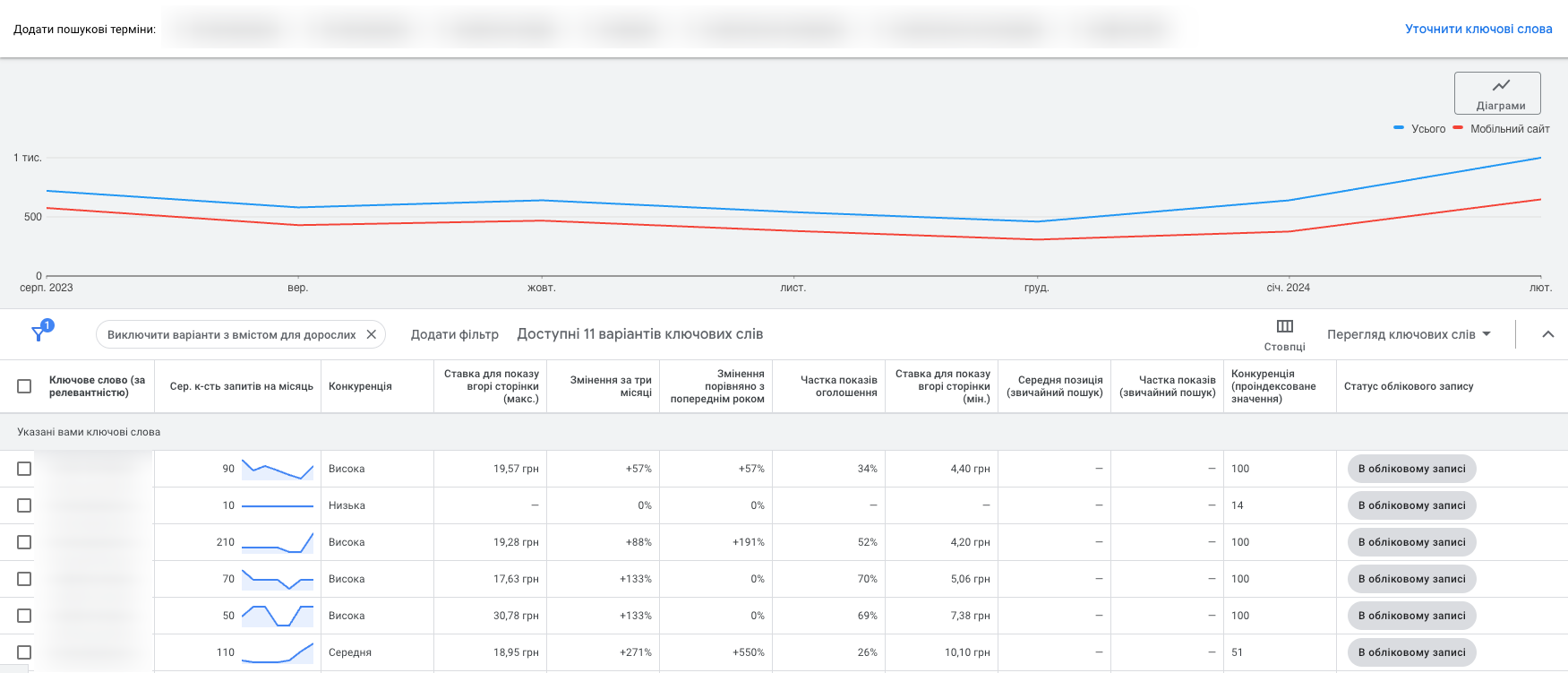Click the trend sparkline for 50 searches row

coord(278,616)
